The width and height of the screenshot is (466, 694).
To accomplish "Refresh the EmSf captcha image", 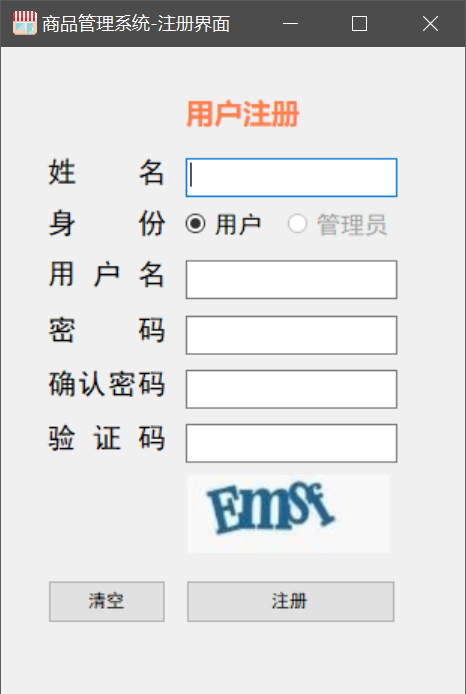I will tap(288, 513).
